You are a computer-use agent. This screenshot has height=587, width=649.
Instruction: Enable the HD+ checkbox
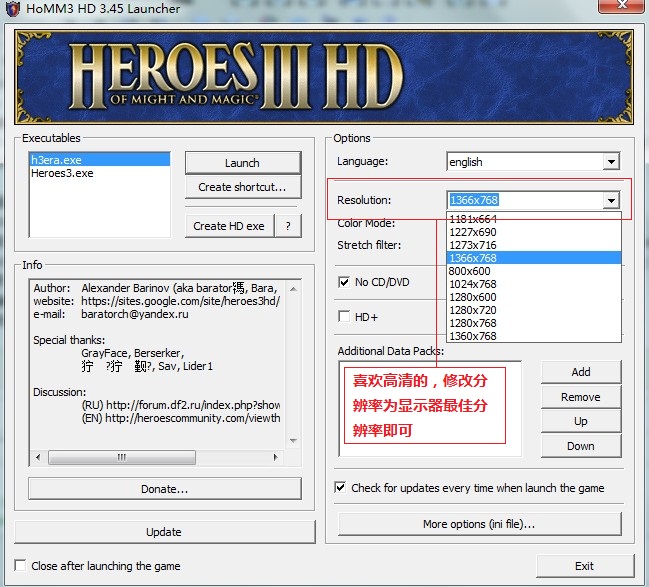coord(345,317)
